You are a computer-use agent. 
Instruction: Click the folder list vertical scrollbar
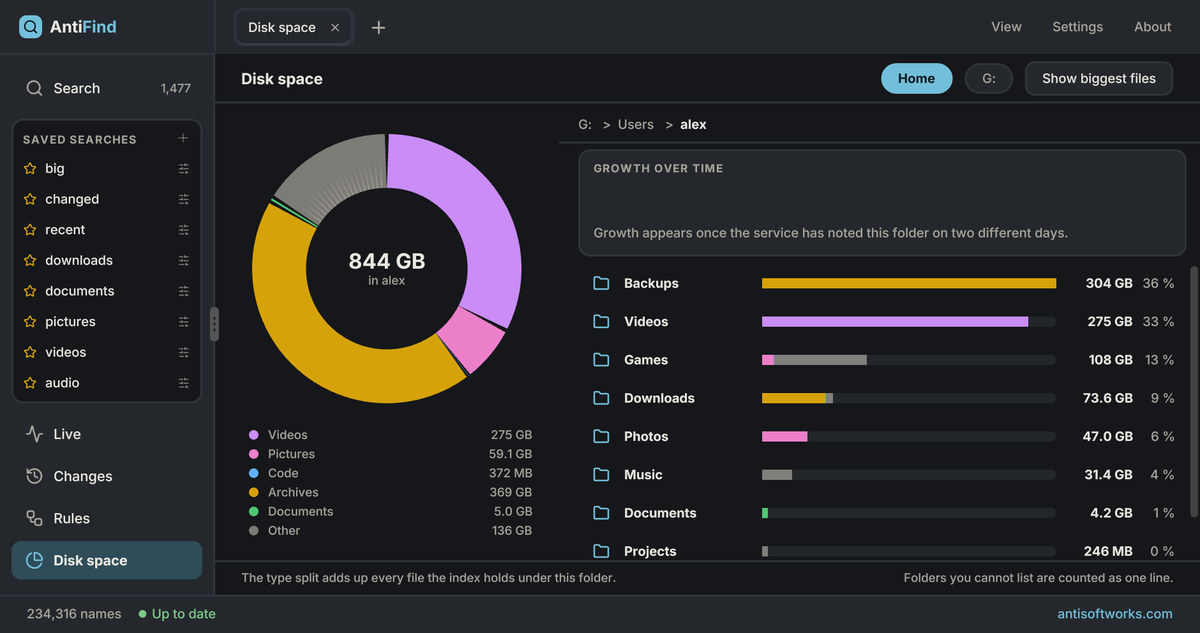click(1193, 390)
